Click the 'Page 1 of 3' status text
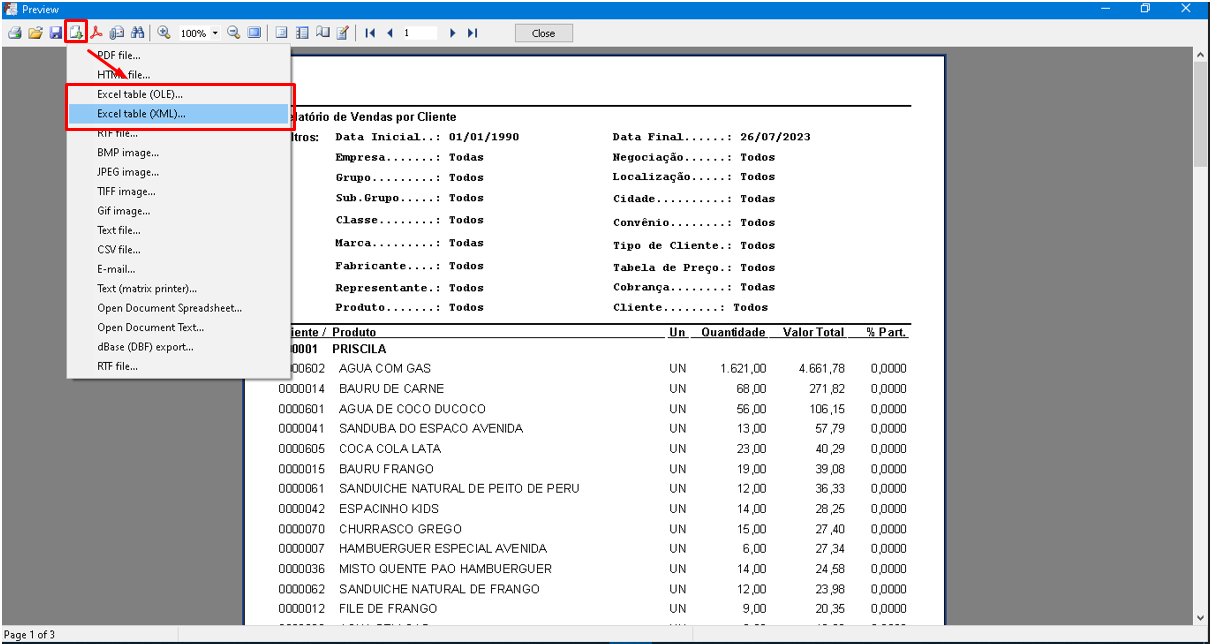Viewport: 1214px width, 644px height. 30,635
